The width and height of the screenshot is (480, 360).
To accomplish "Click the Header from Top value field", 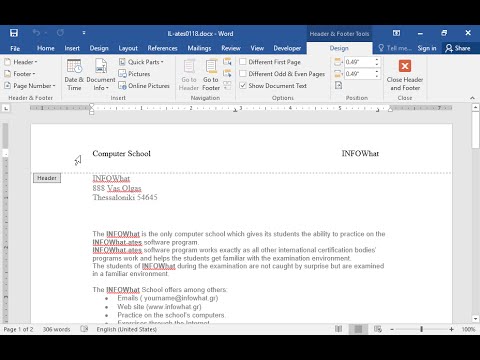I will pyautogui.click(x=359, y=62).
